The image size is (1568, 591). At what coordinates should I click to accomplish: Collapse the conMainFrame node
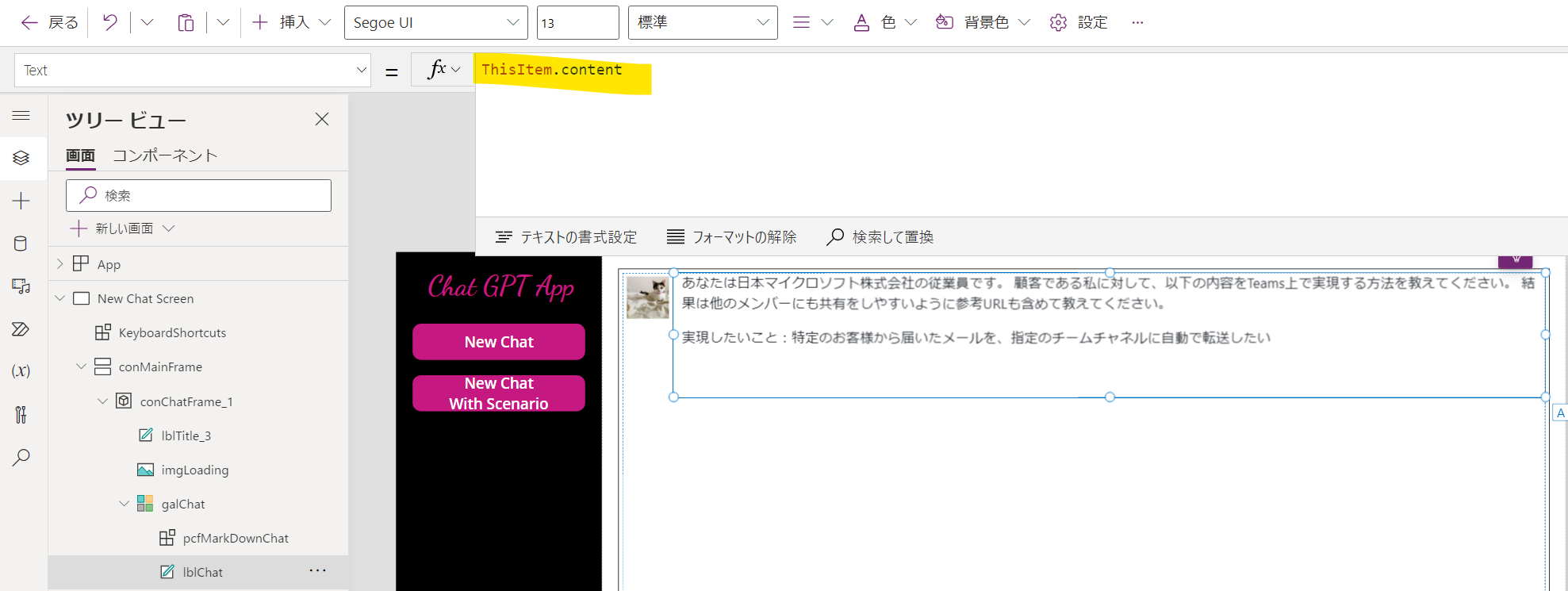tap(81, 366)
